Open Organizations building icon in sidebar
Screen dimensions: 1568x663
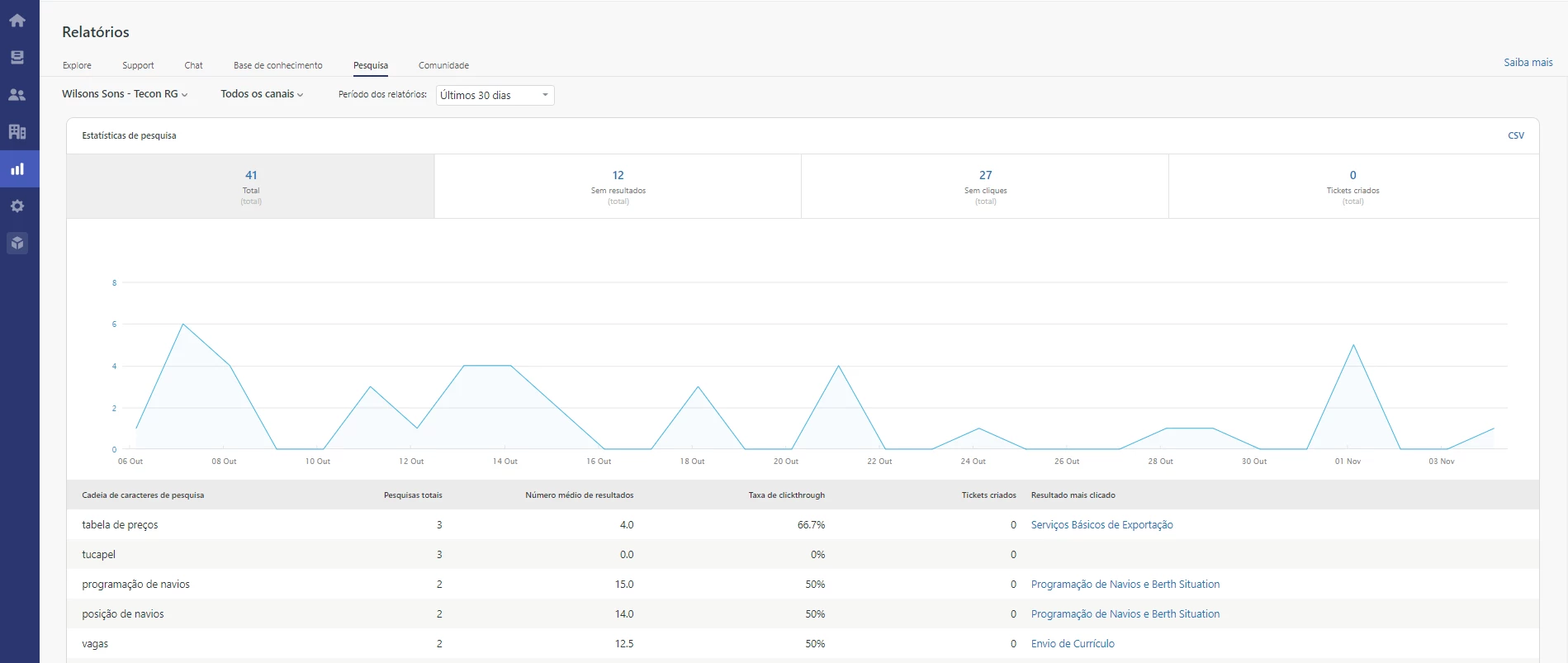pyautogui.click(x=17, y=131)
